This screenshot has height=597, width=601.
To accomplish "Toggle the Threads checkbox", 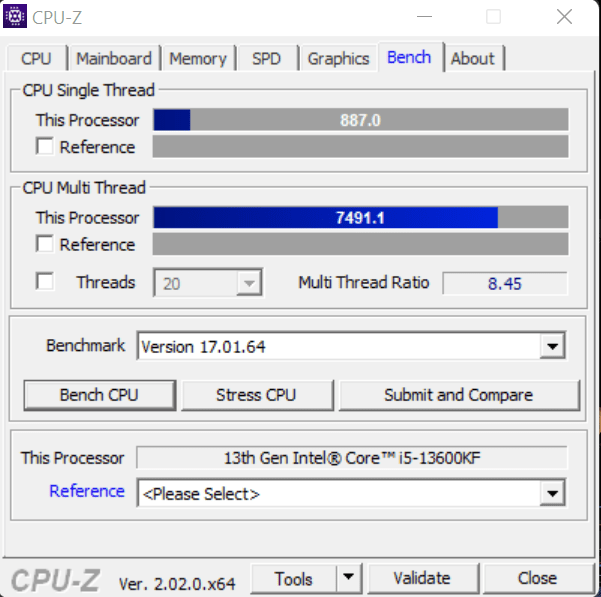I will point(44,282).
